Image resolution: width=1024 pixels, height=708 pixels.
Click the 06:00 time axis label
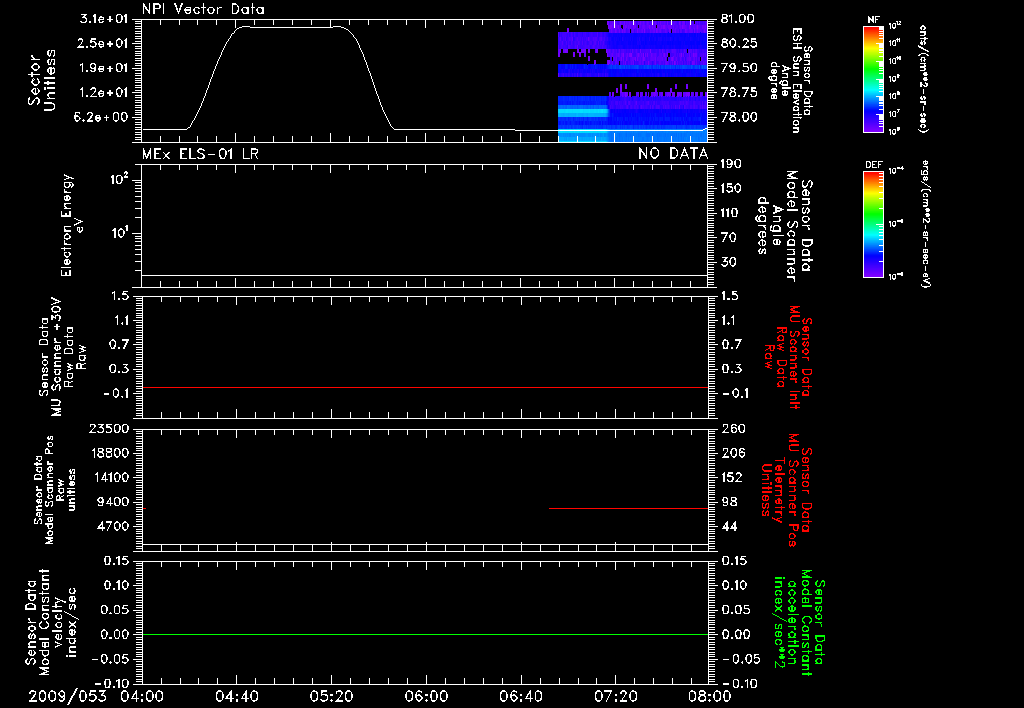(x=426, y=696)
